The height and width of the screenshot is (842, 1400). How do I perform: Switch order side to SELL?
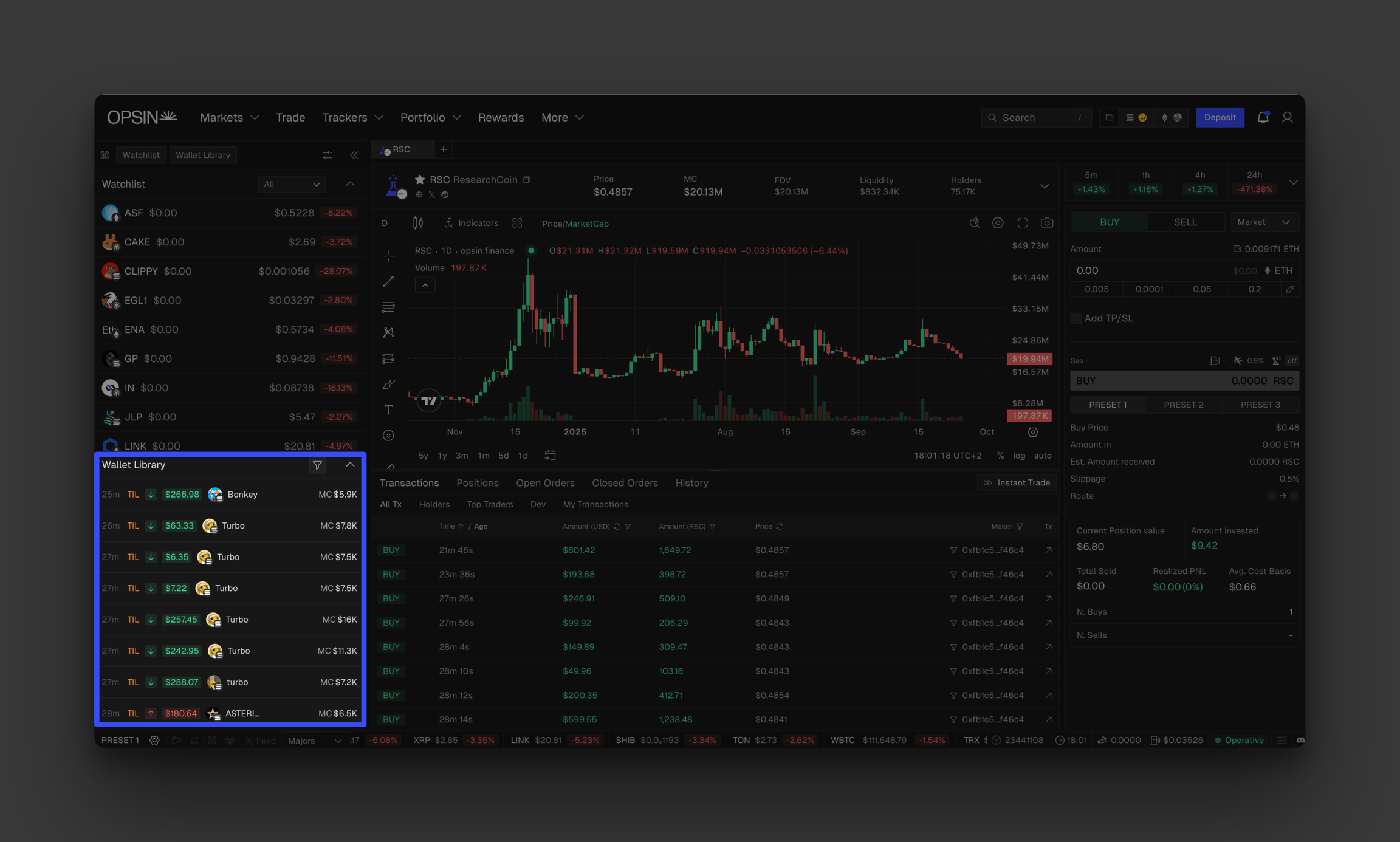pos(1185,222)
